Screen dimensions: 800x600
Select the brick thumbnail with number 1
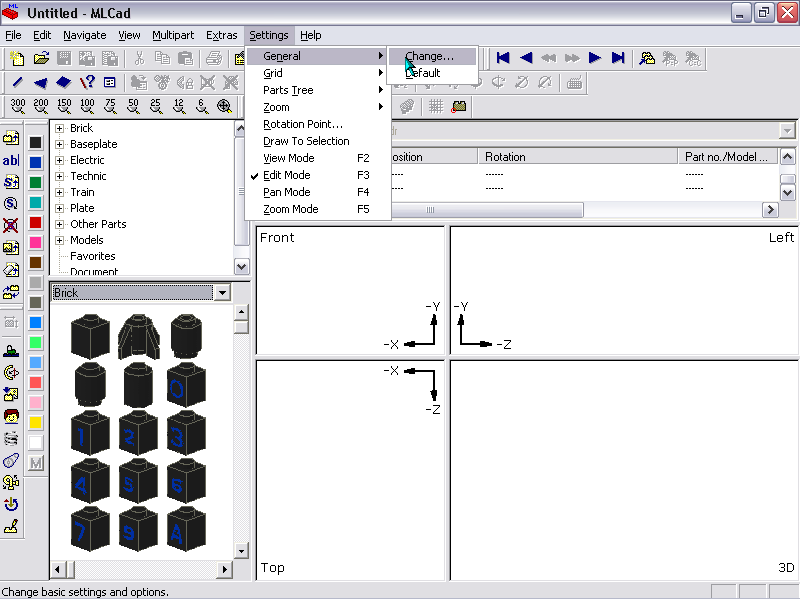pyautogui.click(x=90, y=433)
